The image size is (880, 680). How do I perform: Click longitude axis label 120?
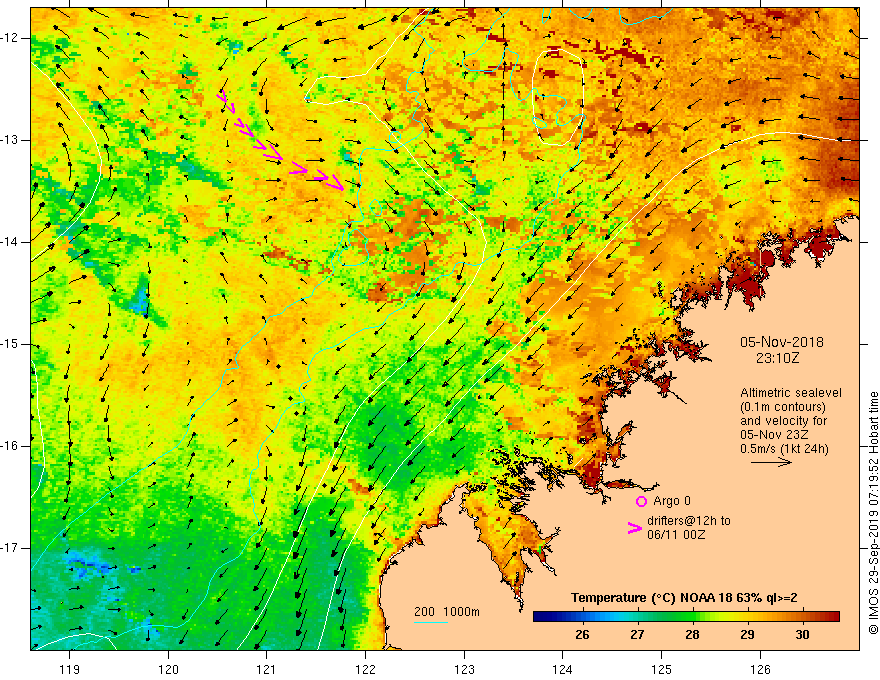(168, 669)
